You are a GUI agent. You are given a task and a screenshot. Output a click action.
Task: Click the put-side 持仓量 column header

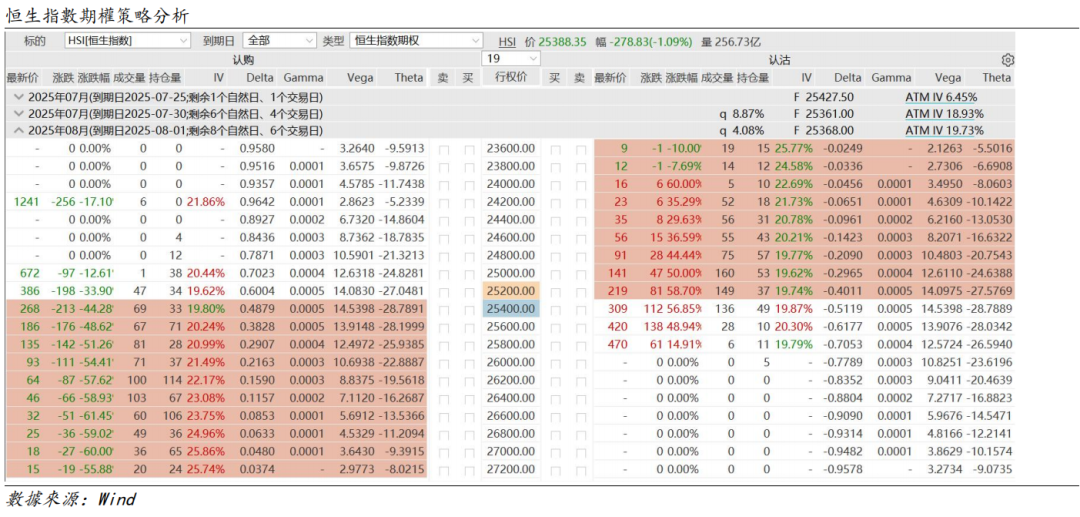[752, 78]
